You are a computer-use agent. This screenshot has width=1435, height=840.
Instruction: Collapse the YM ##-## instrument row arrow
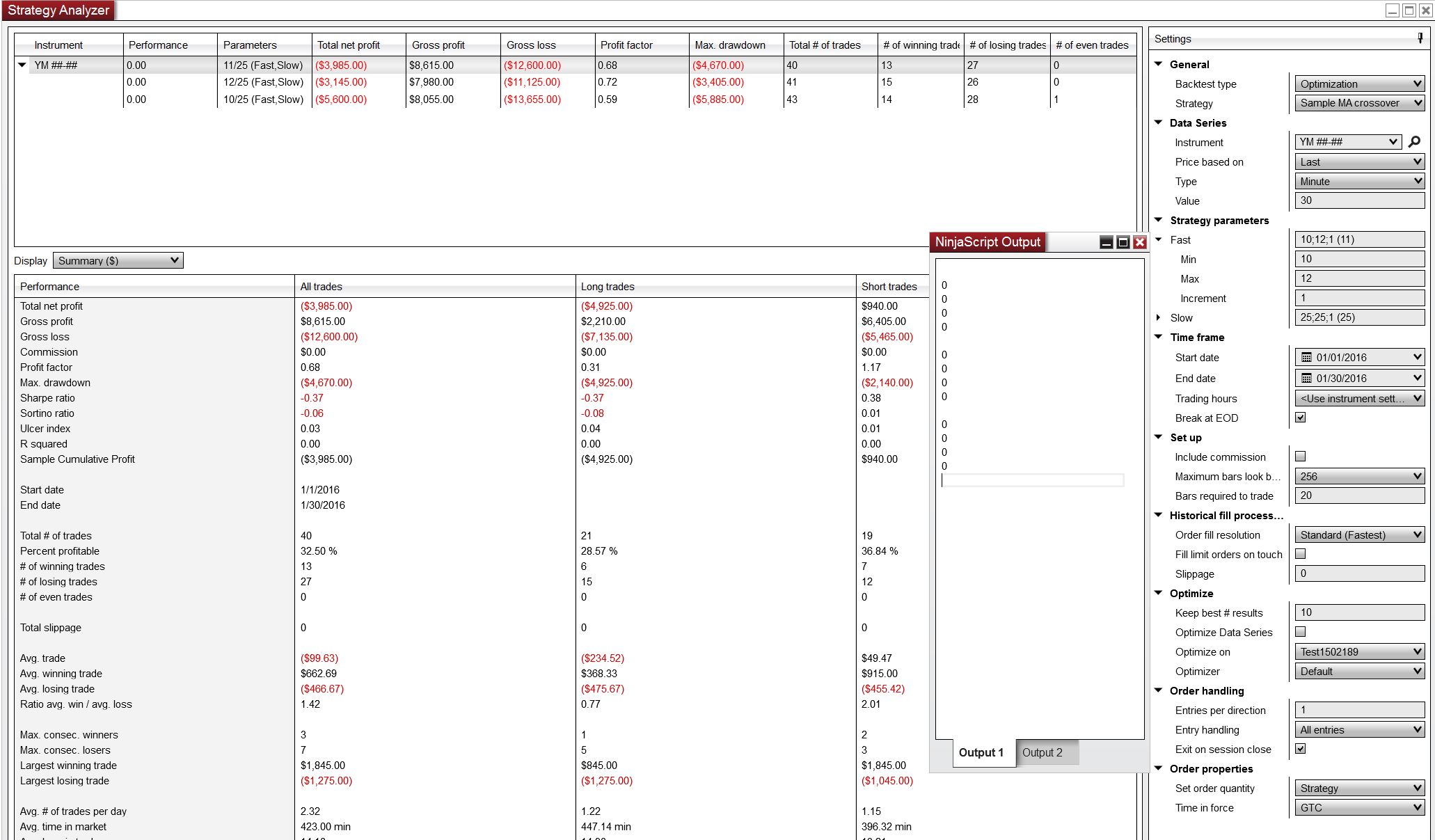[x=22, y=65]
